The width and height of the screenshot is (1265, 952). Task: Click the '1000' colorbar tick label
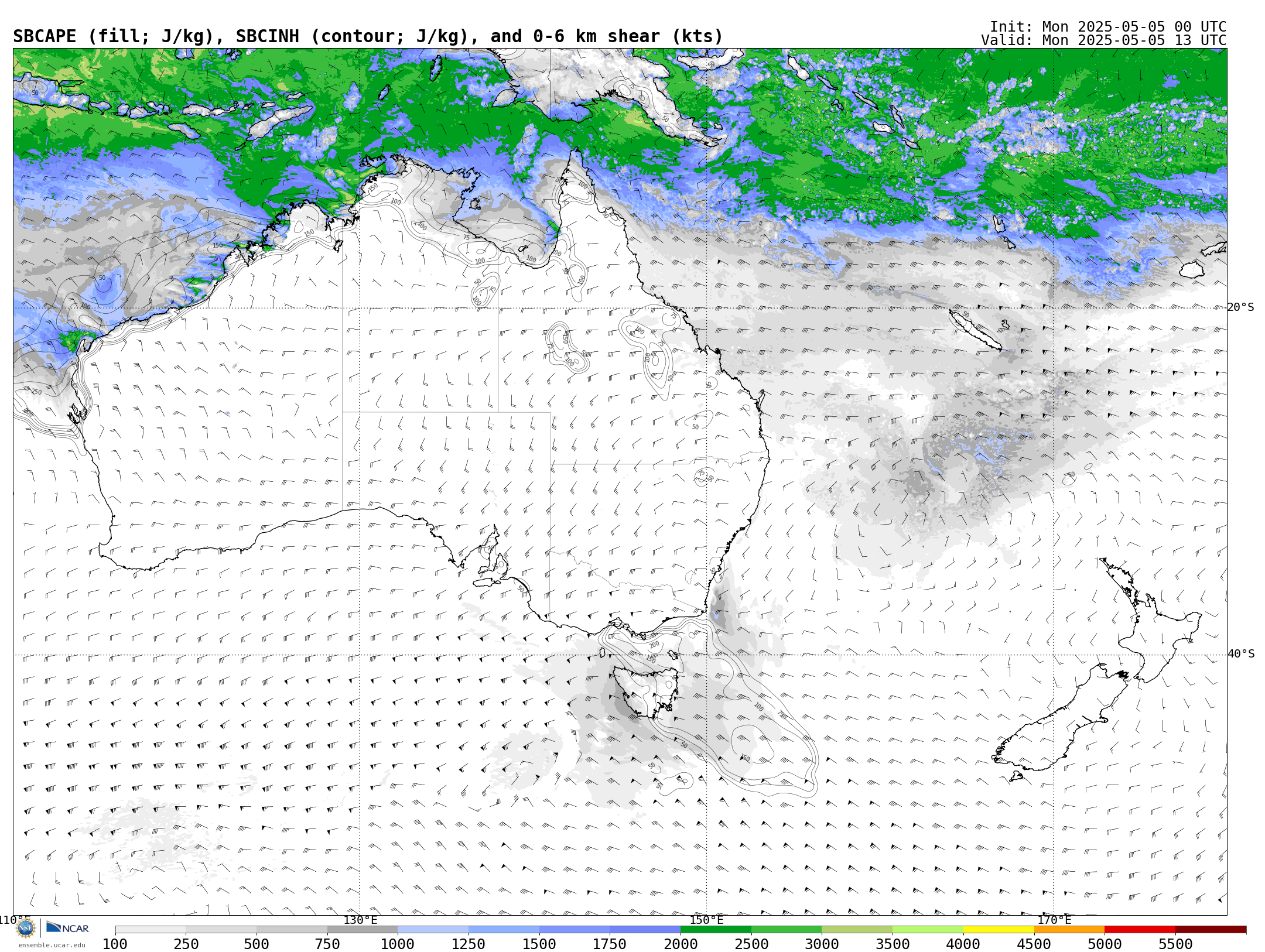click(398, 944)
